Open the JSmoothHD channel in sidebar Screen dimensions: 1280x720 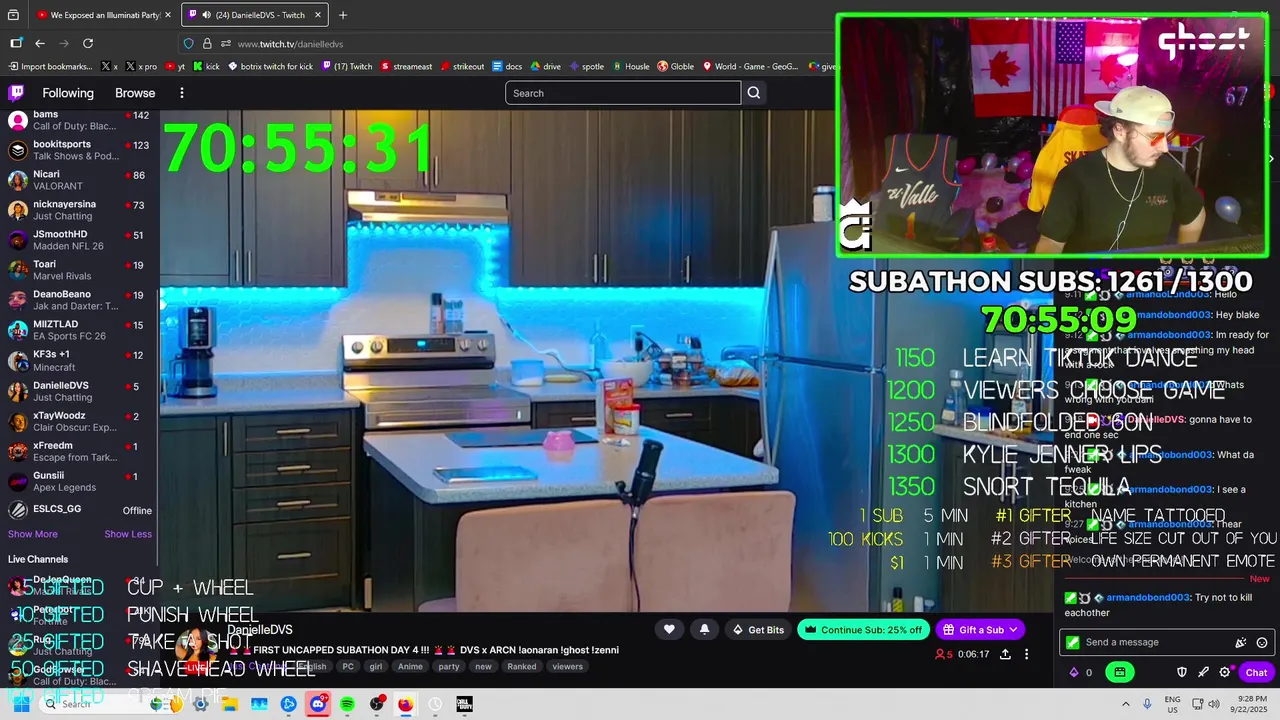pos(78,240)
